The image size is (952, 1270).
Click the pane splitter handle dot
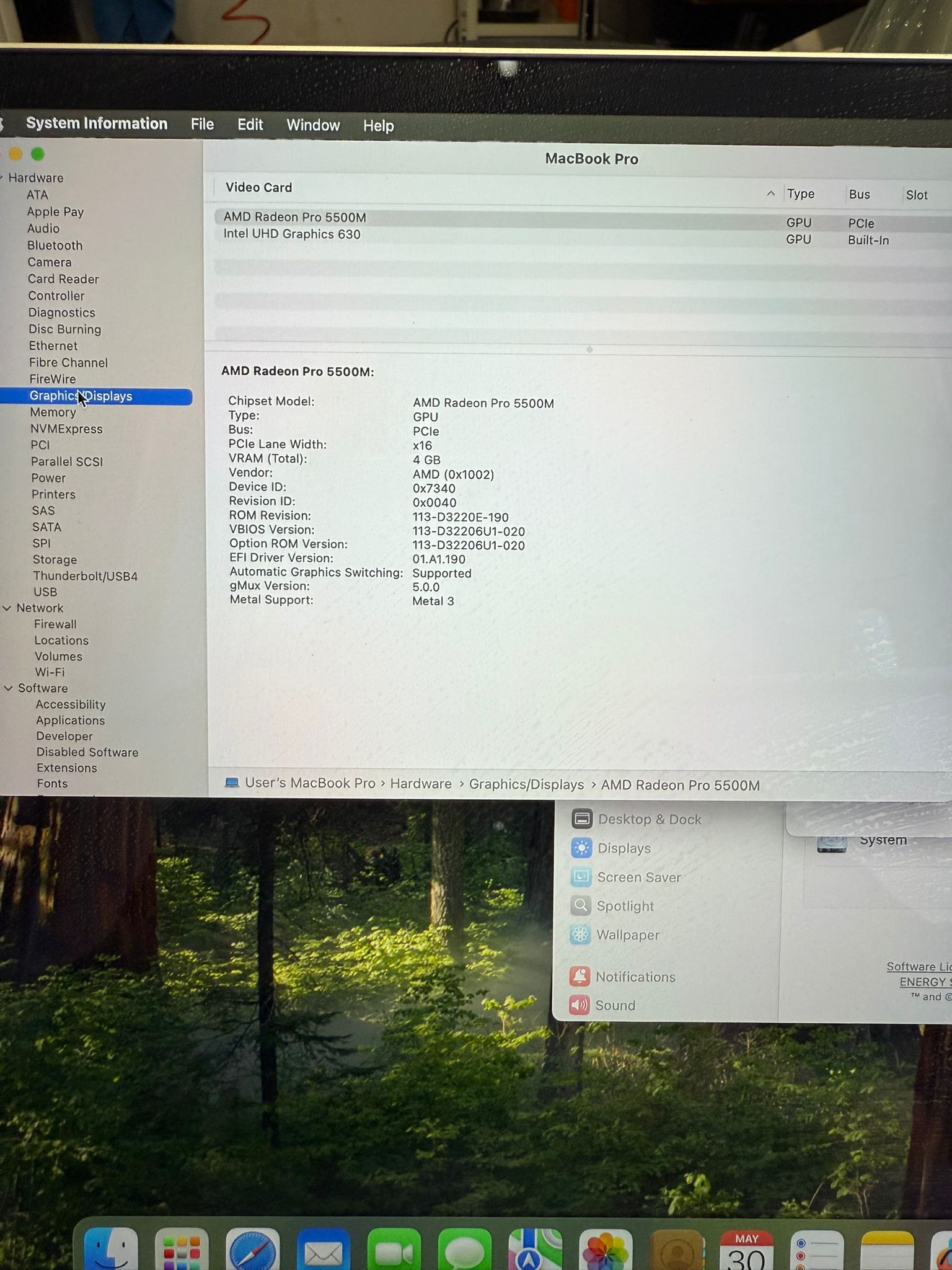[589, 350]
